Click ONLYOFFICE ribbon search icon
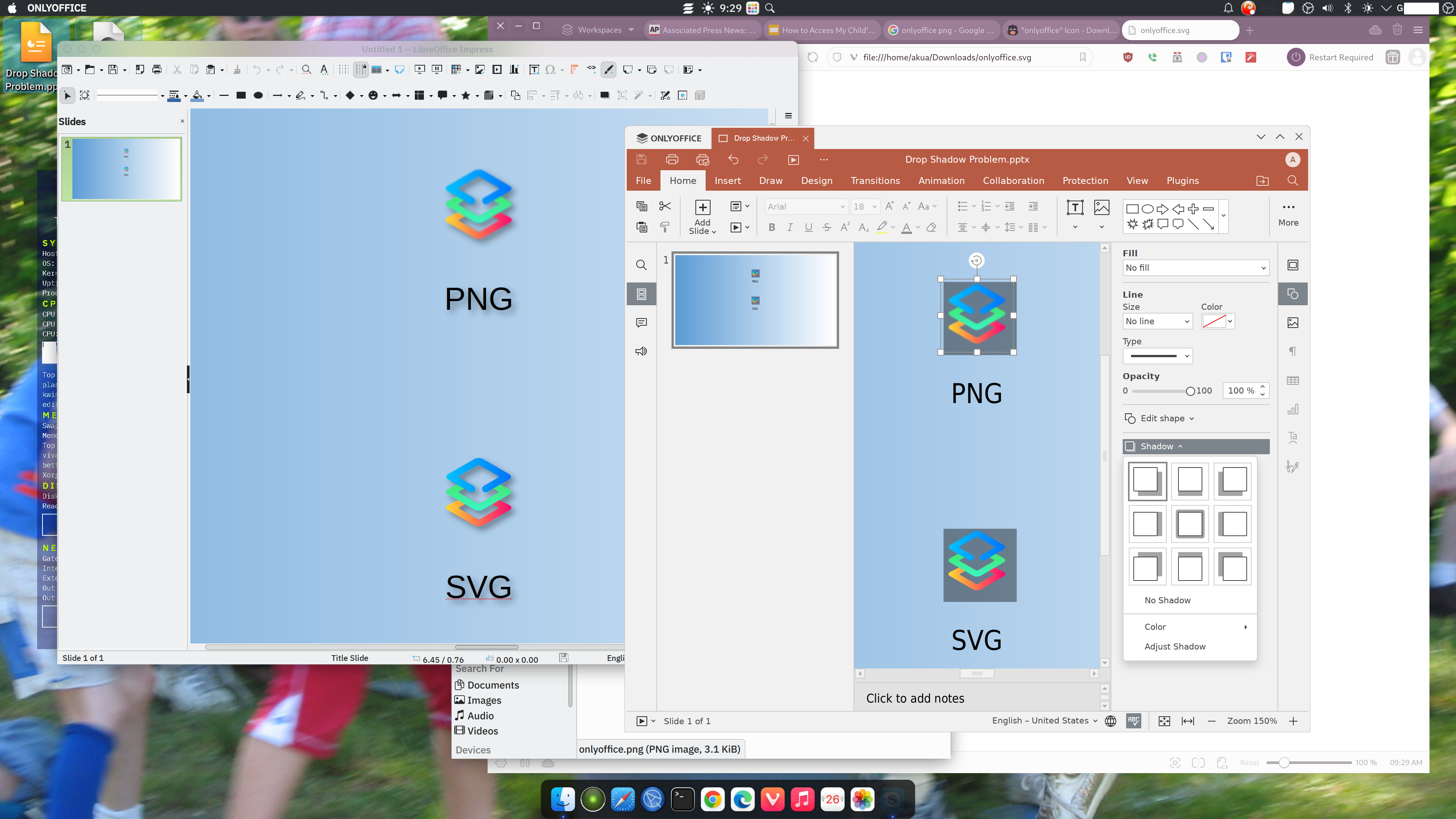The height and width of the screenshot is (819, 1456). [x=1293, y=180]
